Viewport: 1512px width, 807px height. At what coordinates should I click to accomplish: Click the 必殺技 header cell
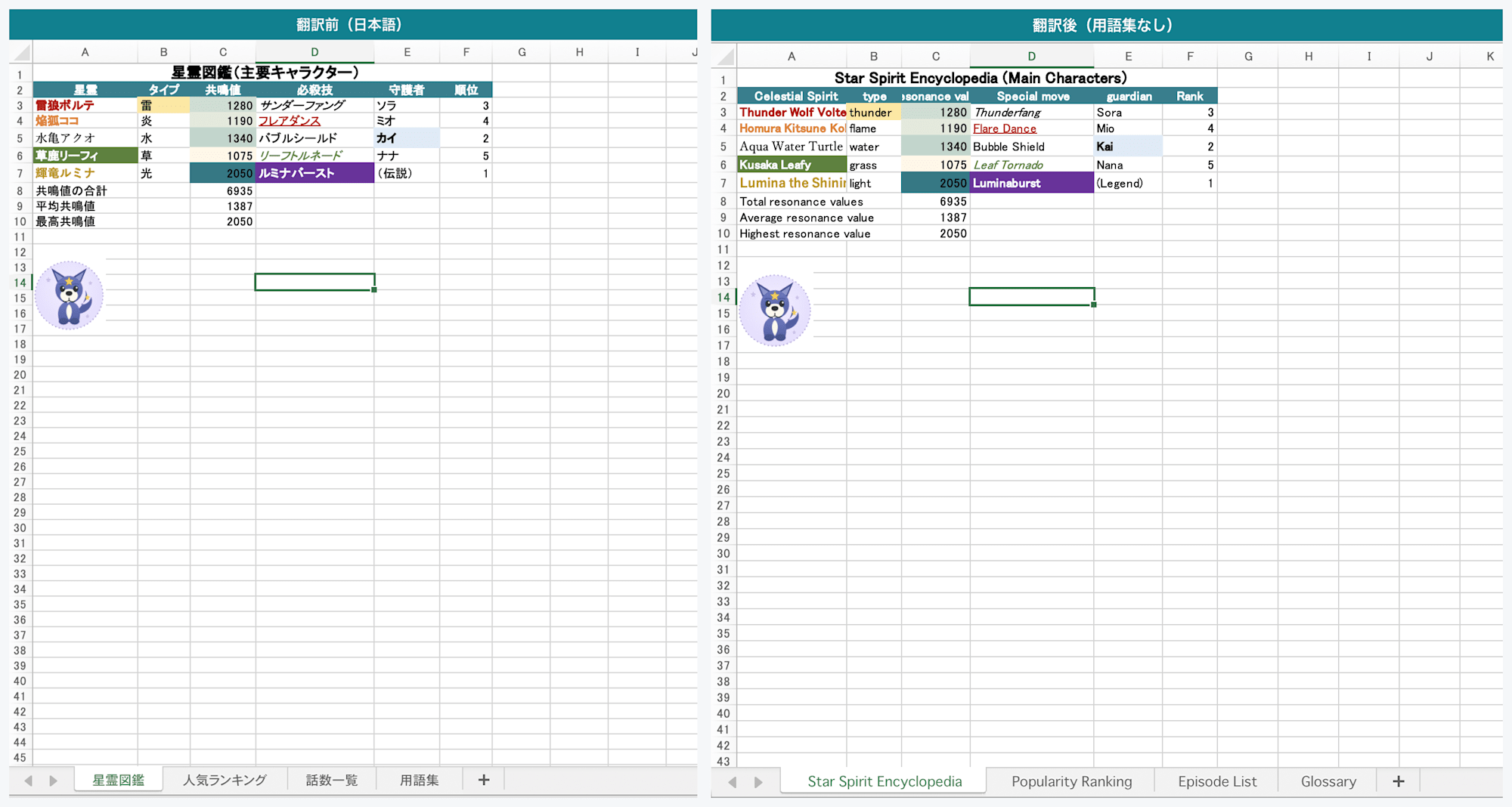314,90
